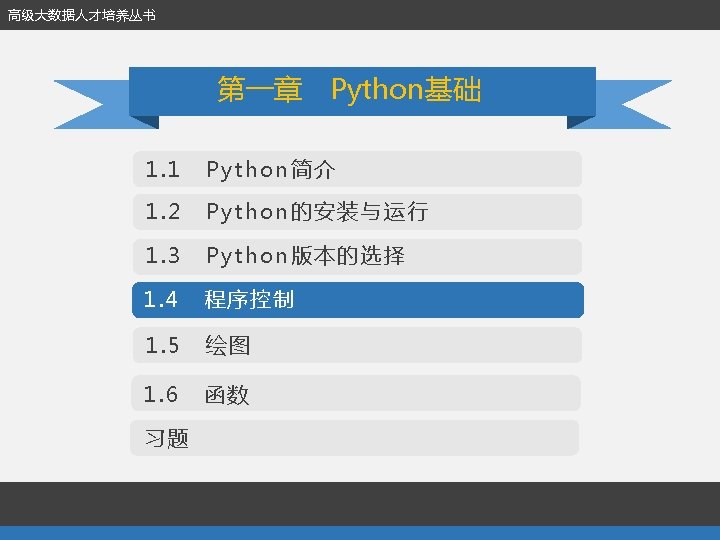The height and width of the screenshot is (540, 720).
Task: Go to 1.3 Python版本的选择
Action: [x=357, y=256]
